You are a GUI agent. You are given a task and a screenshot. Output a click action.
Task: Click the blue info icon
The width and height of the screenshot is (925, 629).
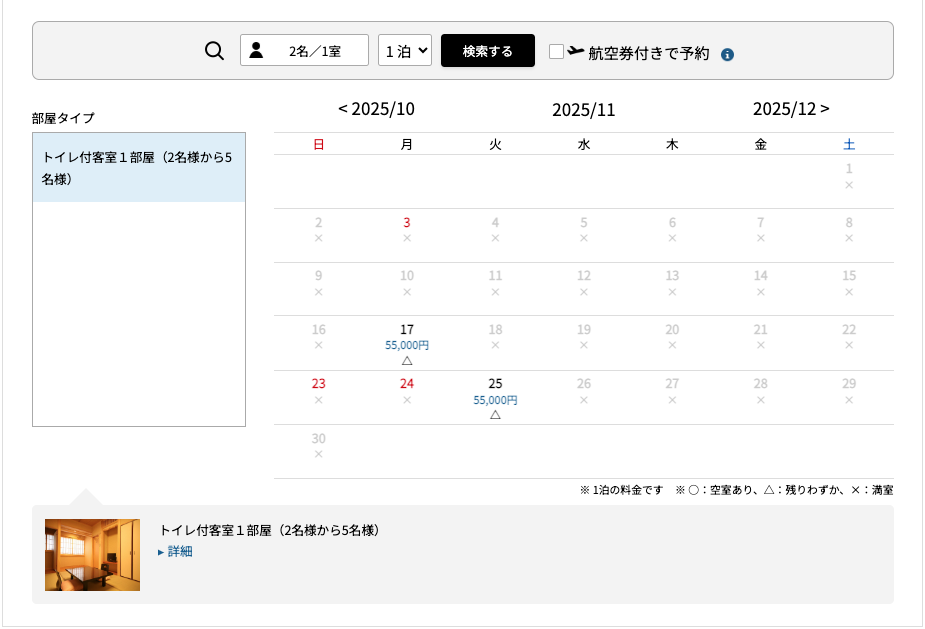point(727,54)
